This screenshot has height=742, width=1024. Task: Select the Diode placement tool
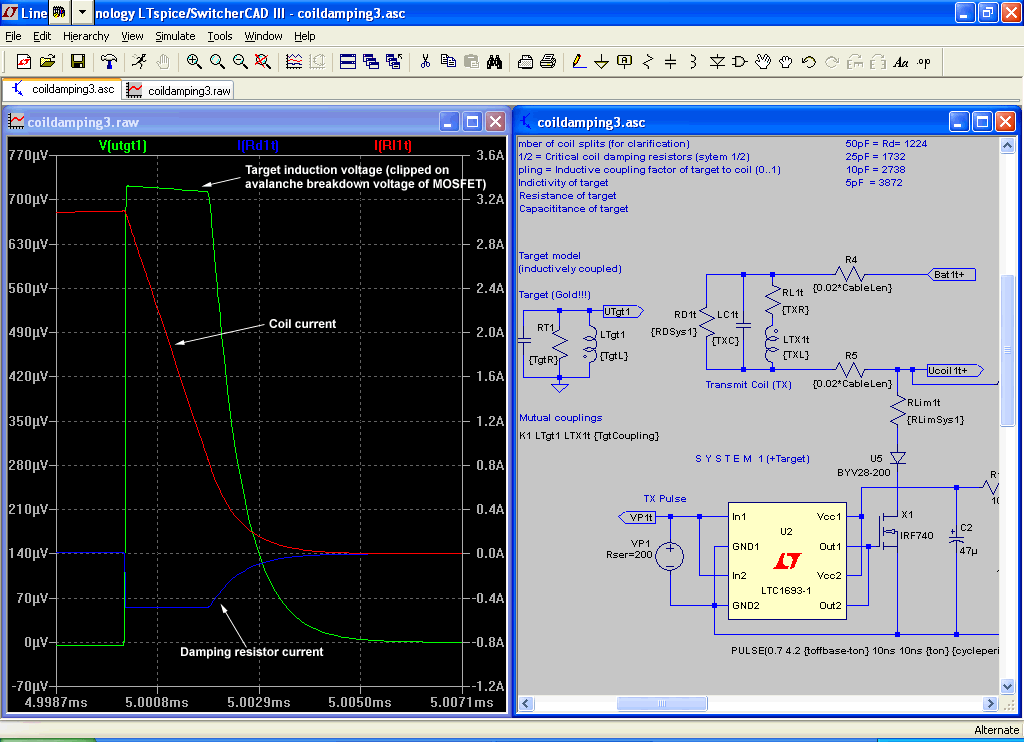(717, 61)
